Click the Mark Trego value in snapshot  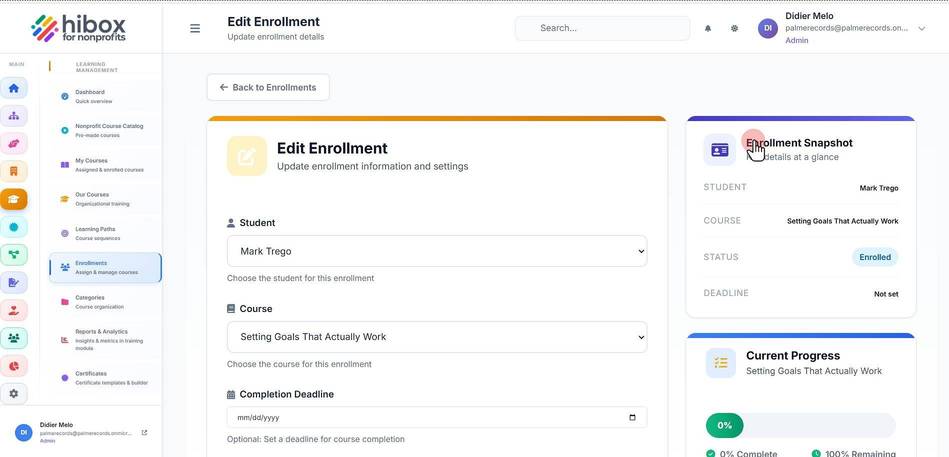click(879, 188)
